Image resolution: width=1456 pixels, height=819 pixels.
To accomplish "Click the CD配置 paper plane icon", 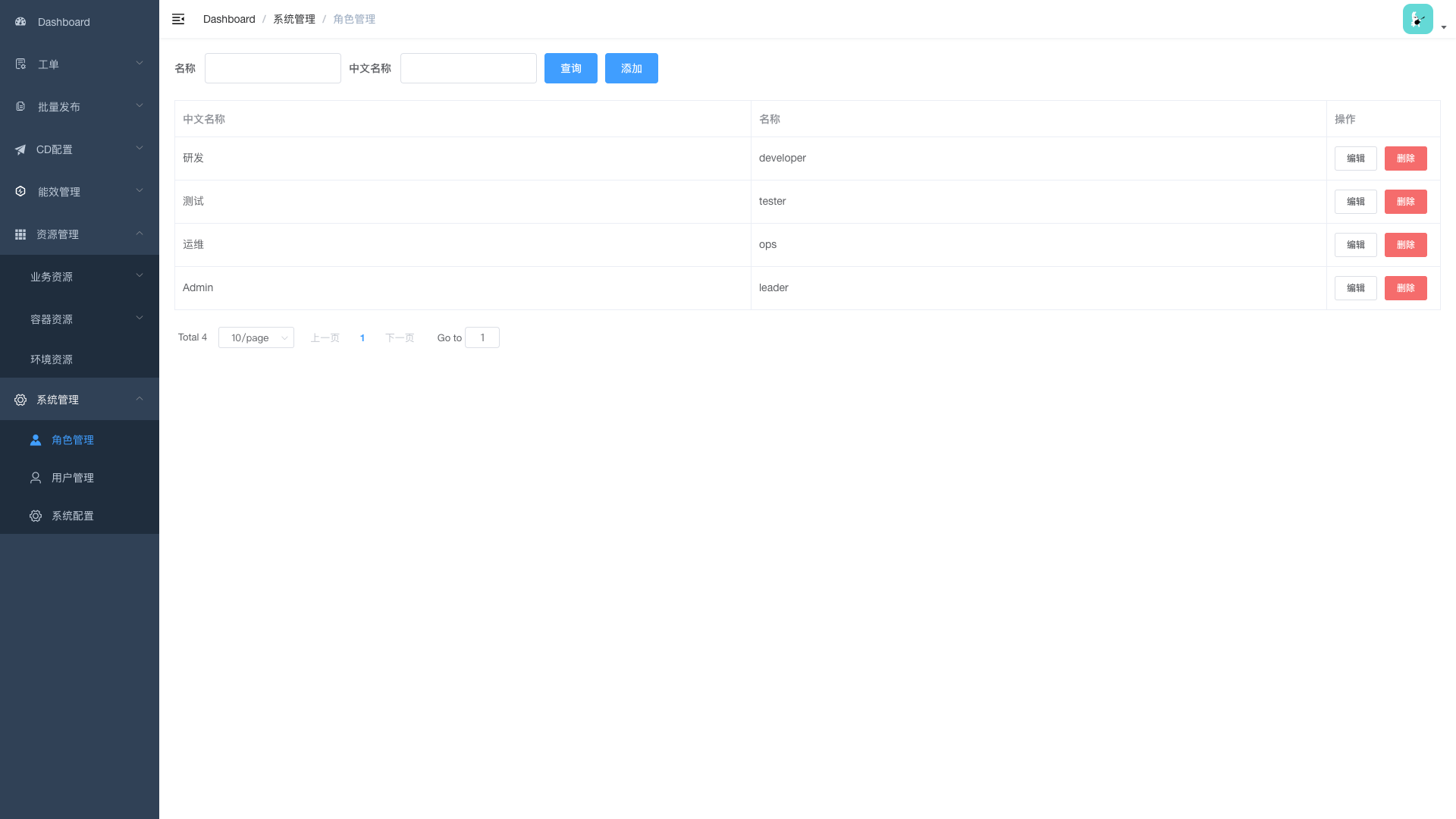I will pyautogui.click(x=20, y=149).
